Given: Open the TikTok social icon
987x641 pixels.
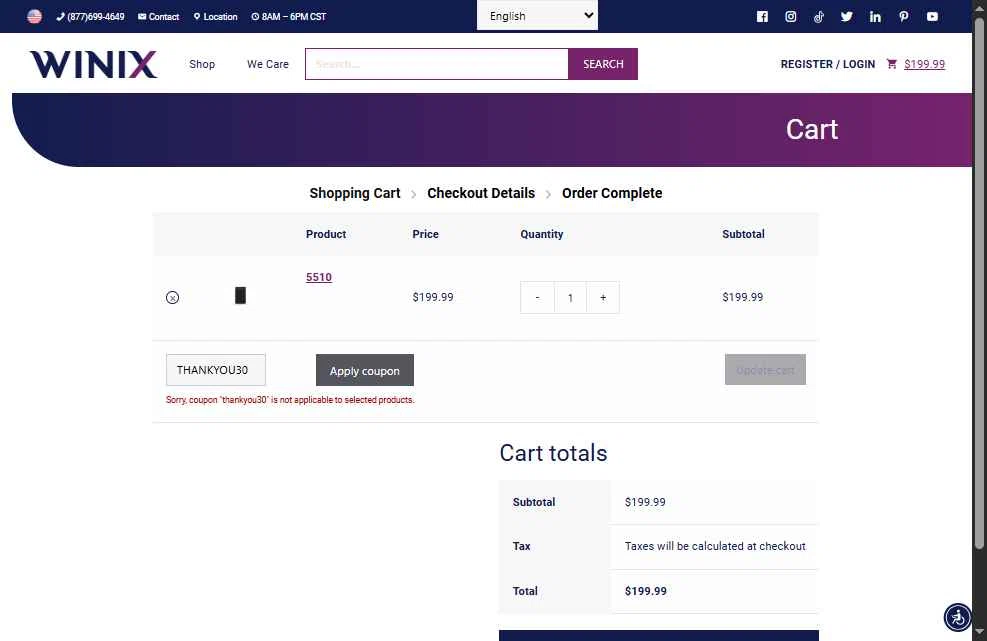Looking at the screenshot, I should [x=819, y=16].
